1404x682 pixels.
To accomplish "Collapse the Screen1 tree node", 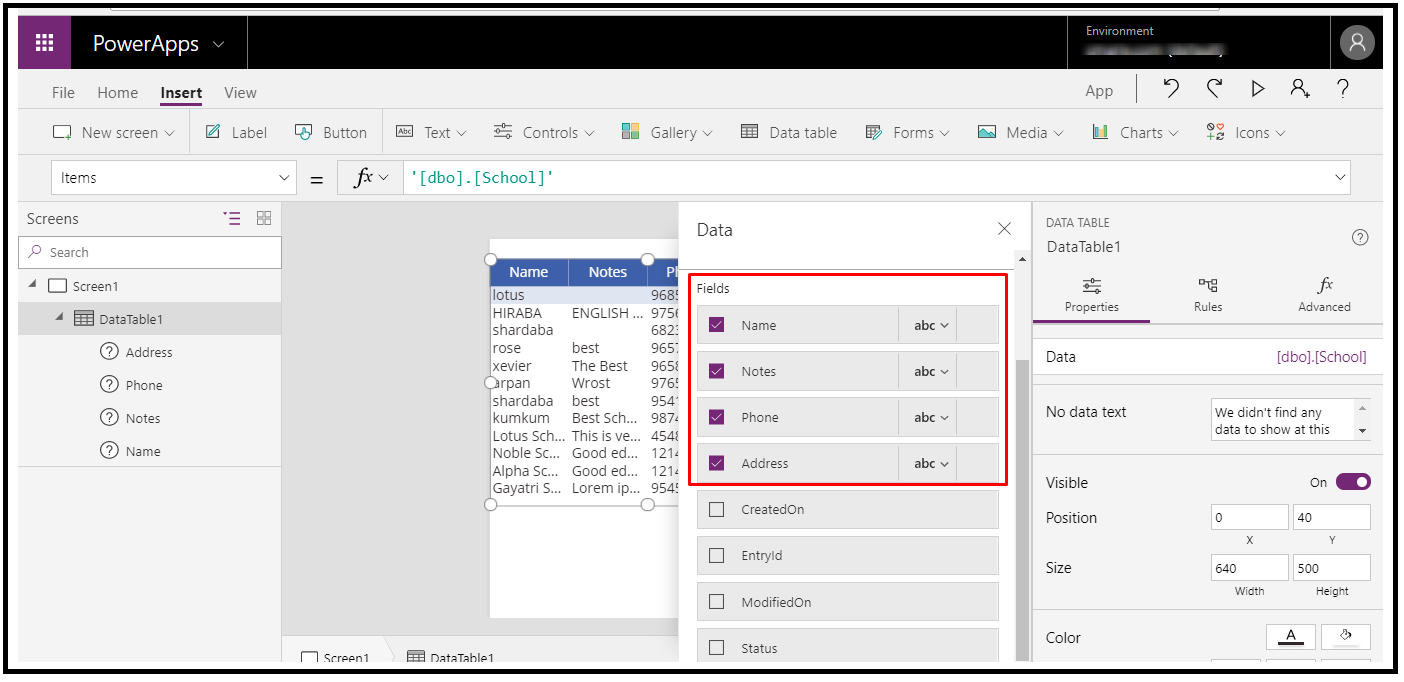I will (x=33, y=285).
